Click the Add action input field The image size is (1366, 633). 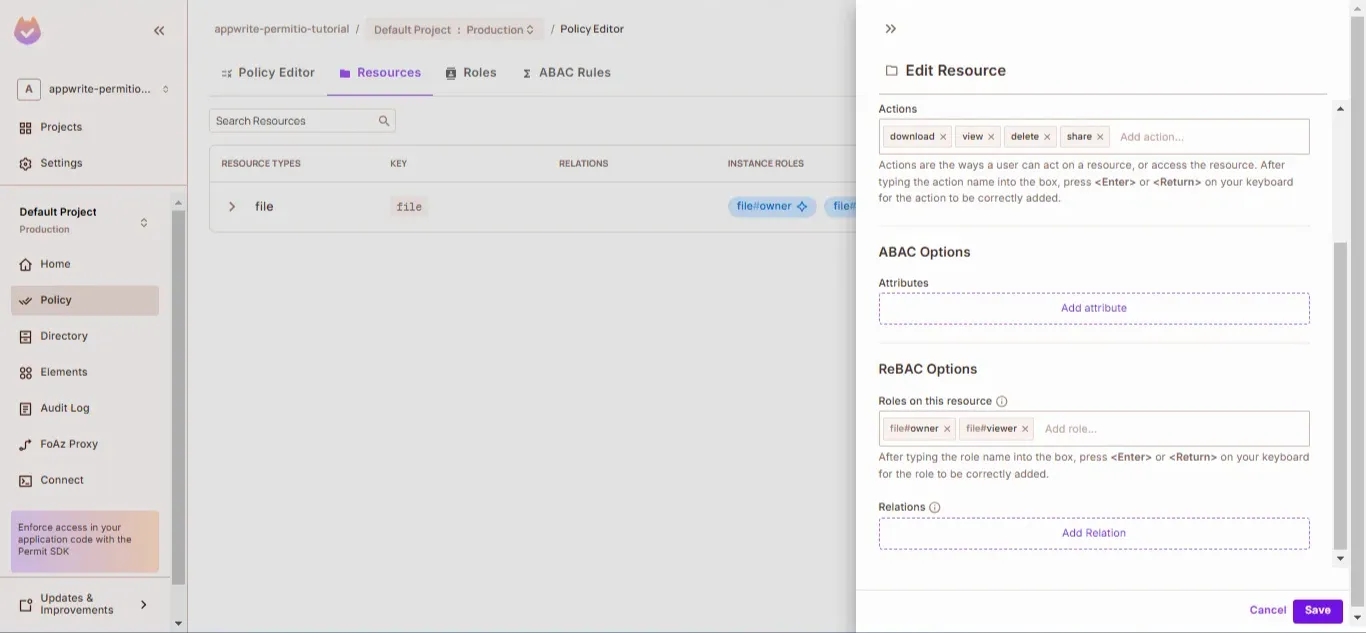click(x=1210, y=137)
